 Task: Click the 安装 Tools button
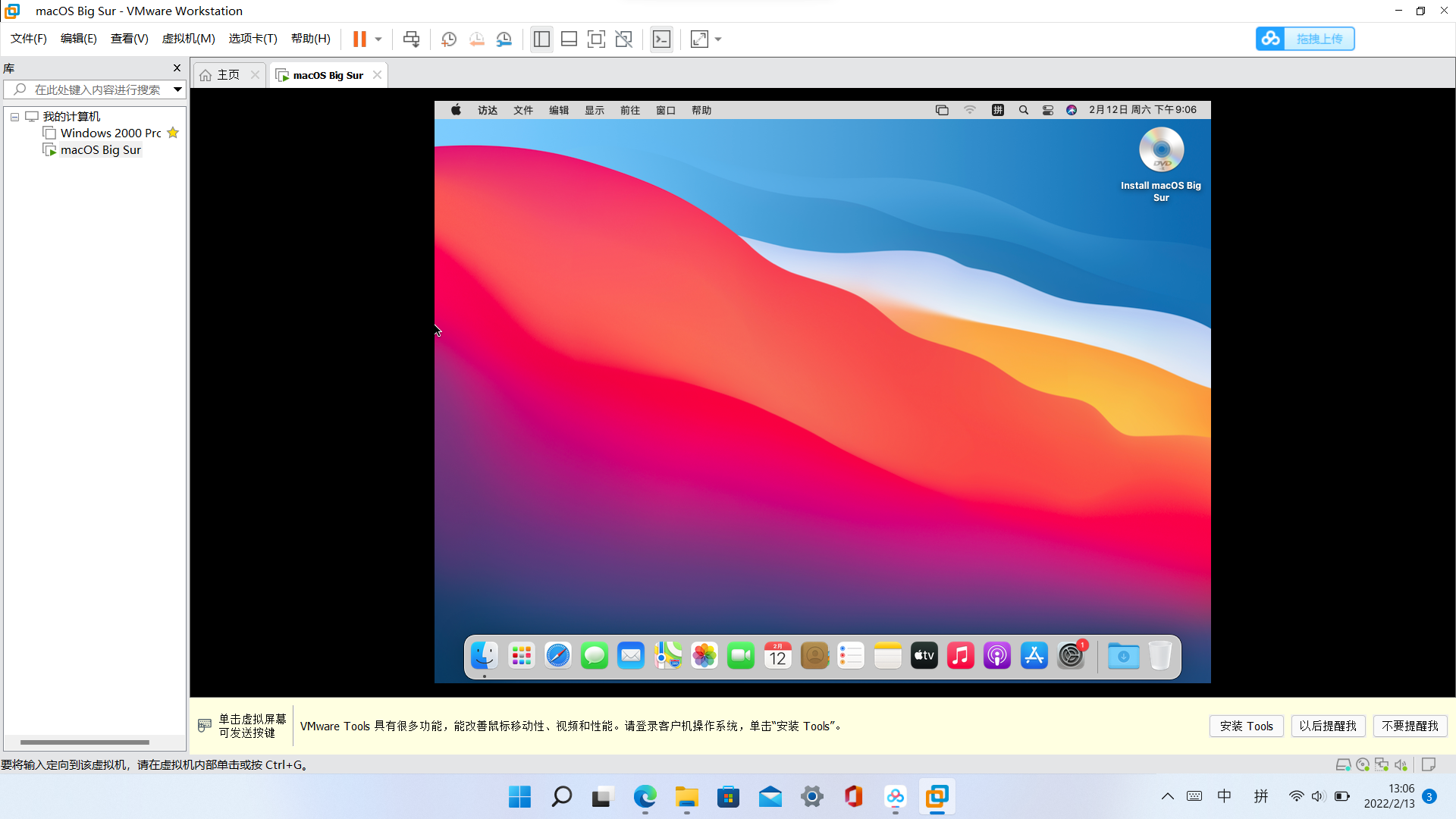point(1246,726)
